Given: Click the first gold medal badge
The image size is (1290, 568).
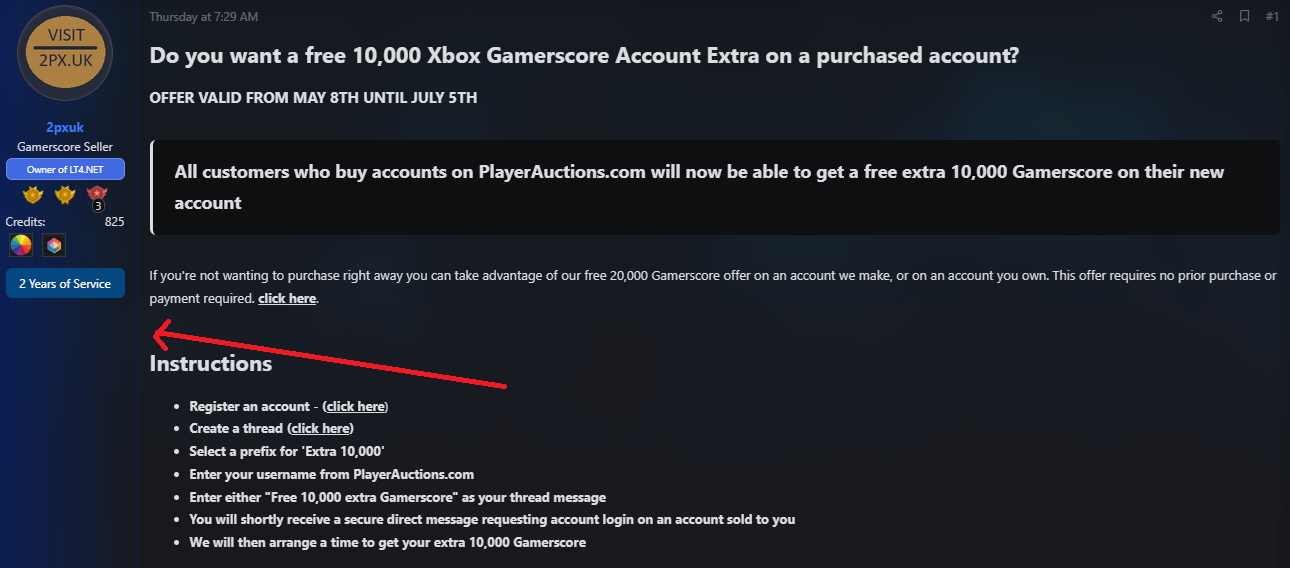Looking at the screenshot, I should (x=33, y=194).
